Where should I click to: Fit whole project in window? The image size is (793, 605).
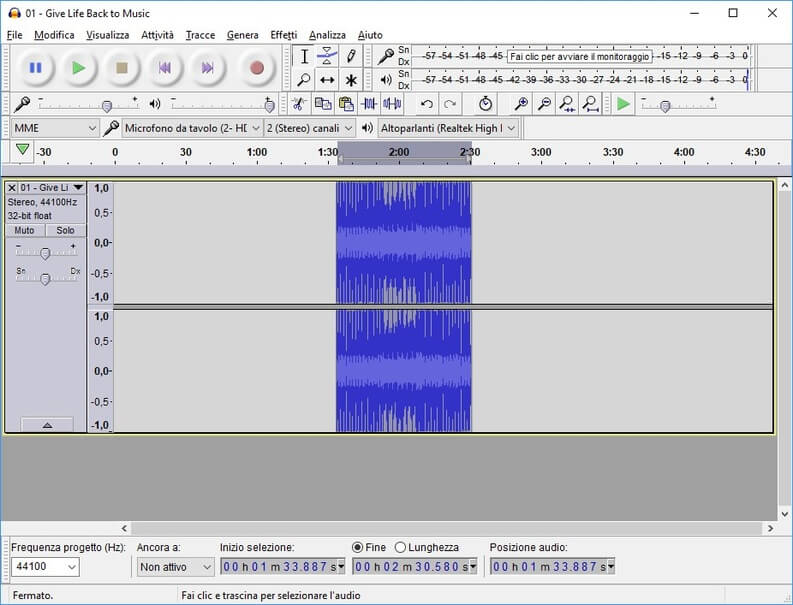(x=590, y=104)
